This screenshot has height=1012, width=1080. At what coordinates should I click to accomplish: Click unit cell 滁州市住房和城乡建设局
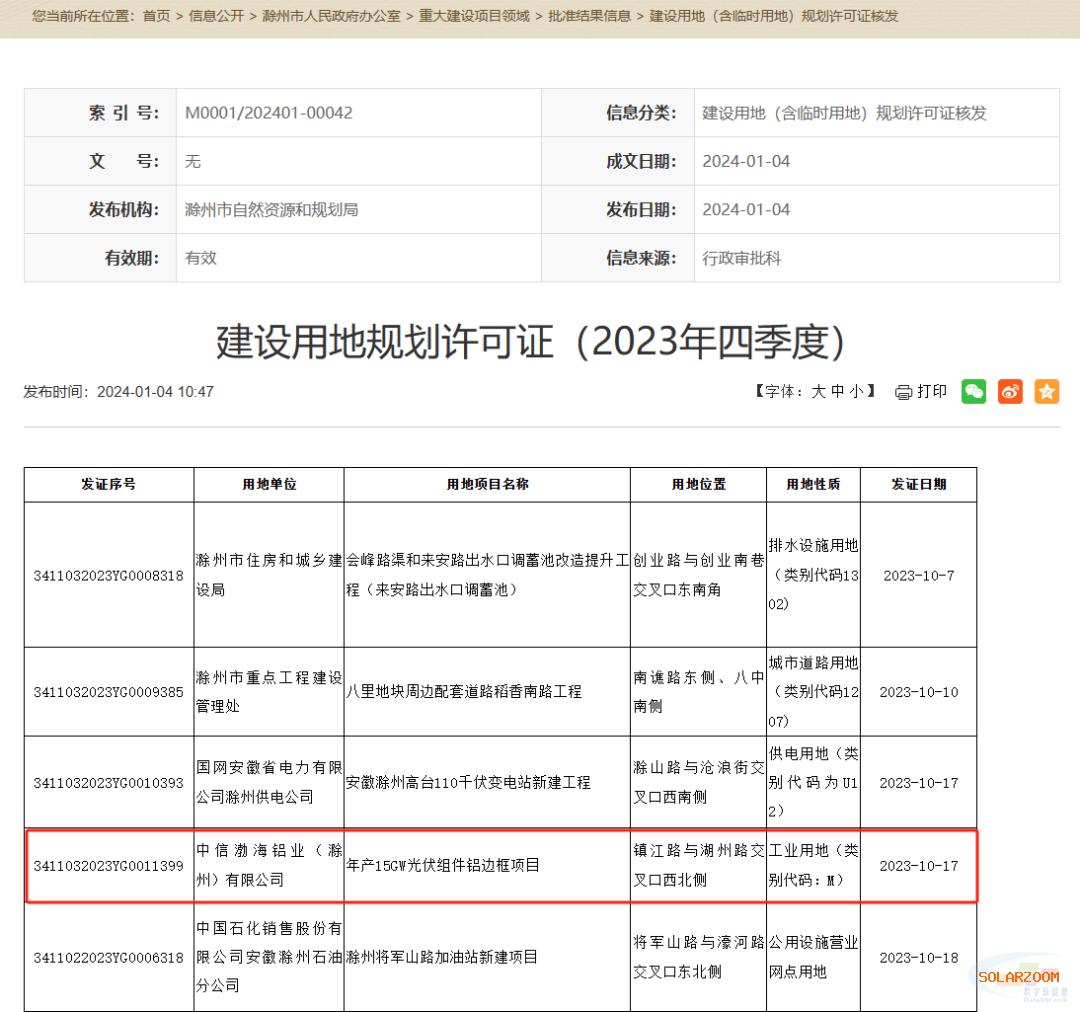(269, 575)
